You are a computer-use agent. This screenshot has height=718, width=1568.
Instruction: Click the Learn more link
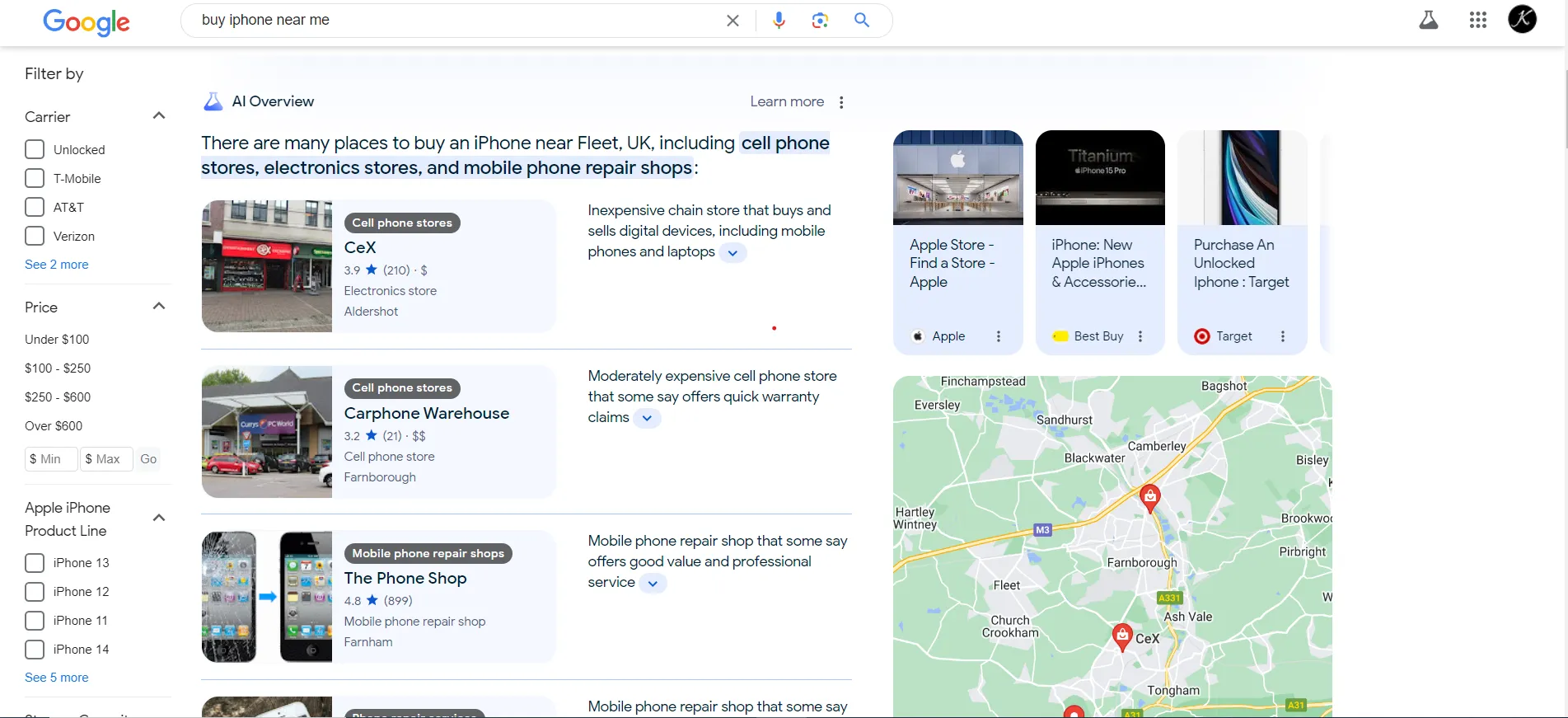[x=787, y=101]
